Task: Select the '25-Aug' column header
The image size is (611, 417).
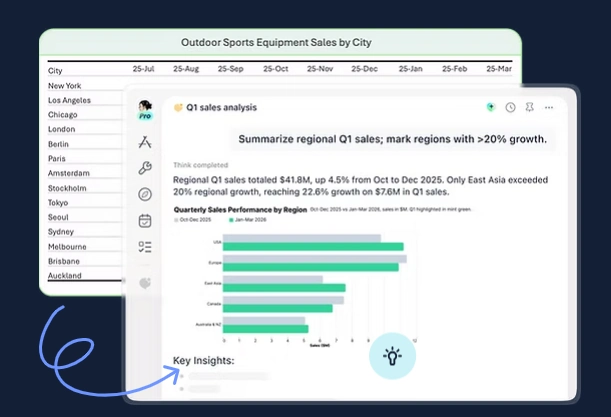Action: (186, 69)
